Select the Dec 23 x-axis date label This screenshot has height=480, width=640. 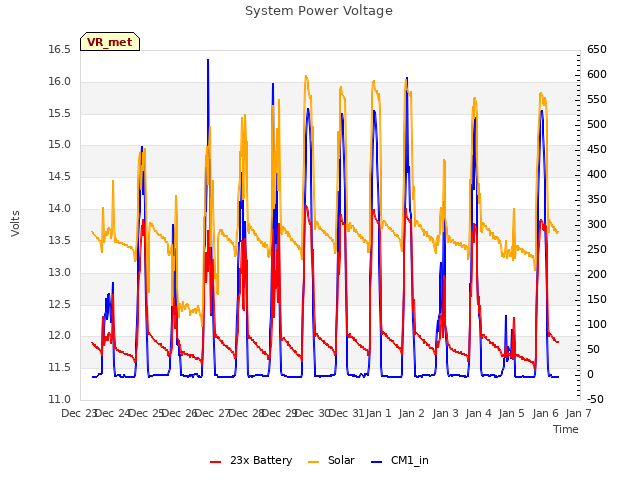[x=79, y=413]
